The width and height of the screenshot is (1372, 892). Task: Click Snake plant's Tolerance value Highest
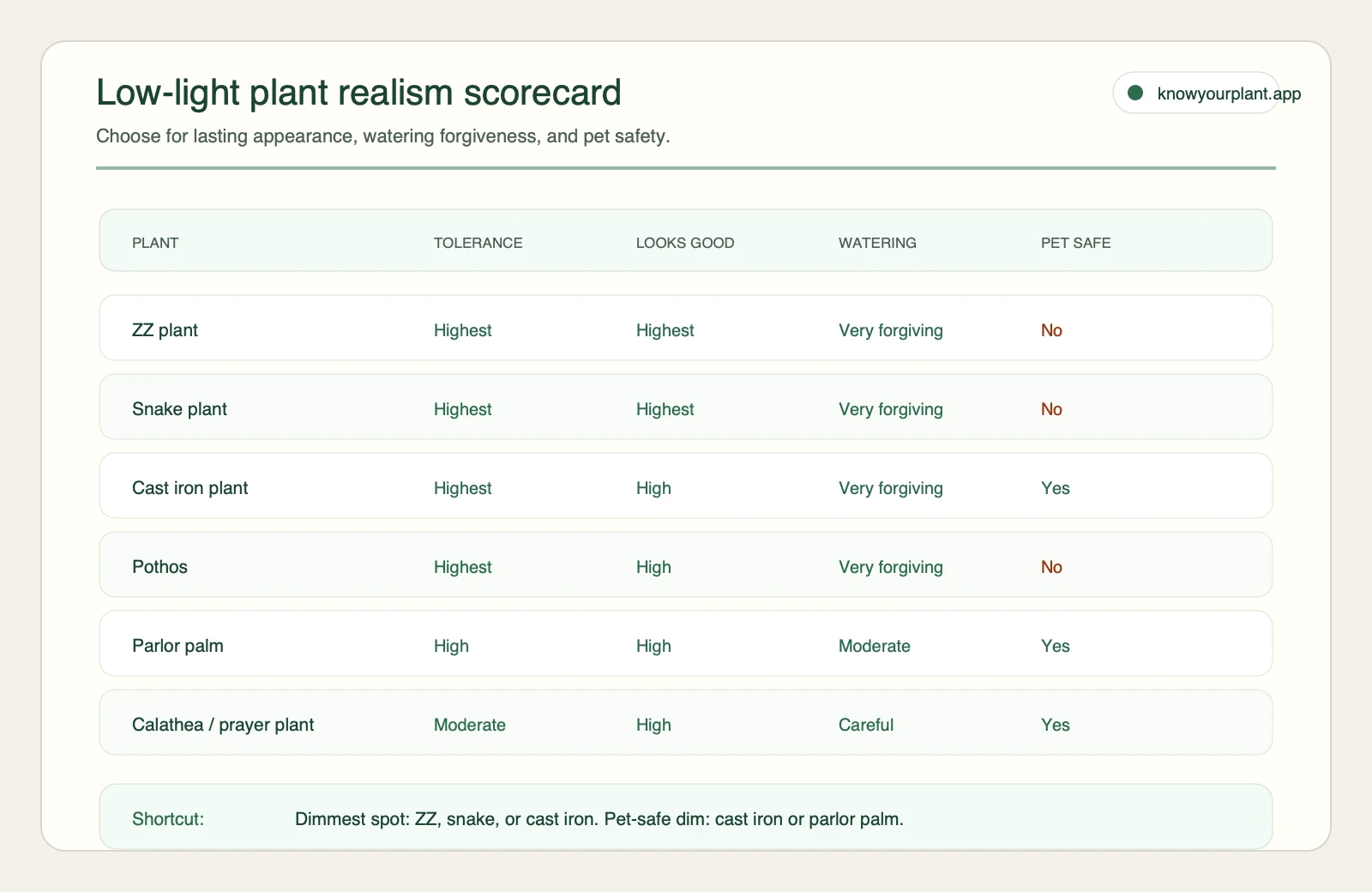462,409
